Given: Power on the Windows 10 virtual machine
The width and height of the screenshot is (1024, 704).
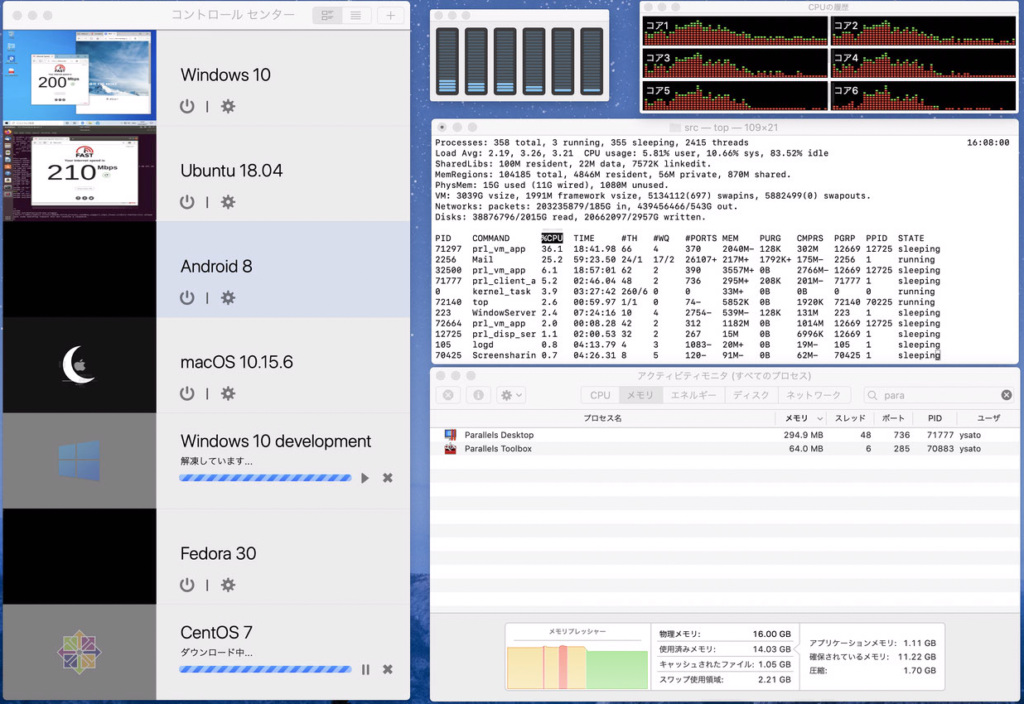Looking at the screenshot, I should (x=187, y=106).
